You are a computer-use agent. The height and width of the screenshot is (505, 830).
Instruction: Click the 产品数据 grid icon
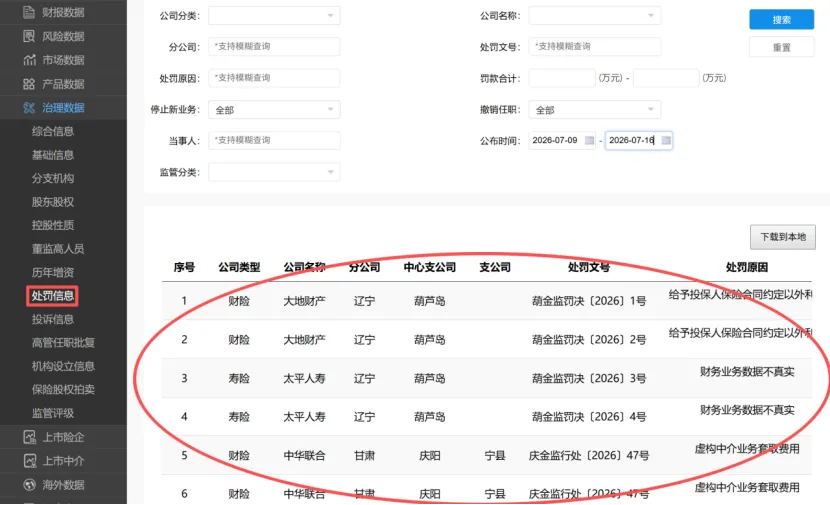pyautogui.click(x=29, y=84)
